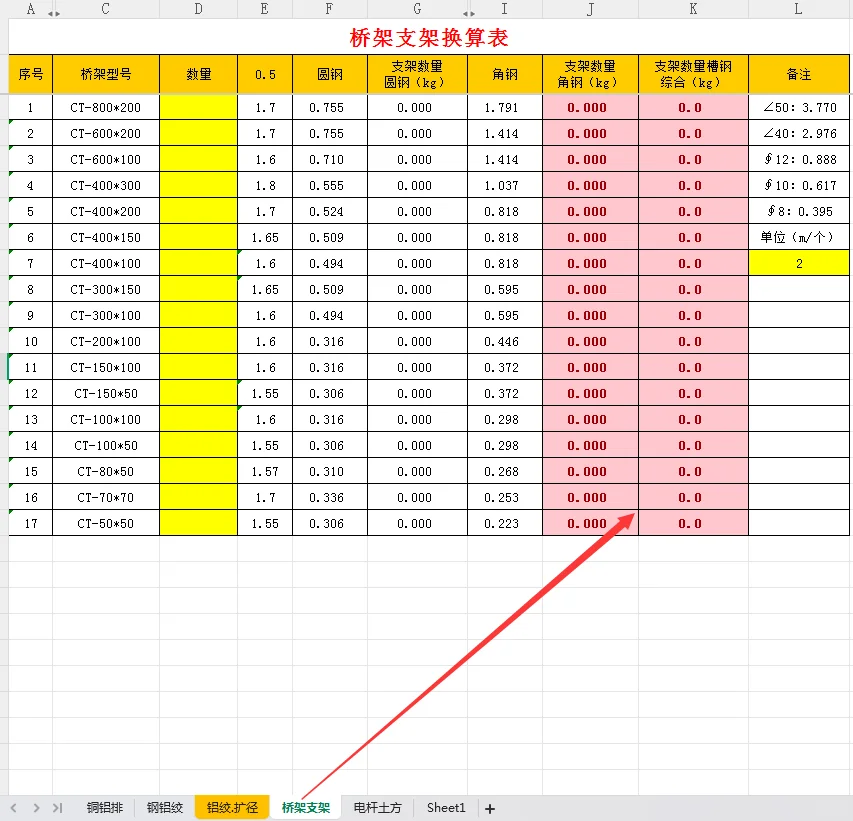Viewport: 853px width, 821px height.
Task: Click the yellow quantity cell for CT-800*200
Action: 199,107
